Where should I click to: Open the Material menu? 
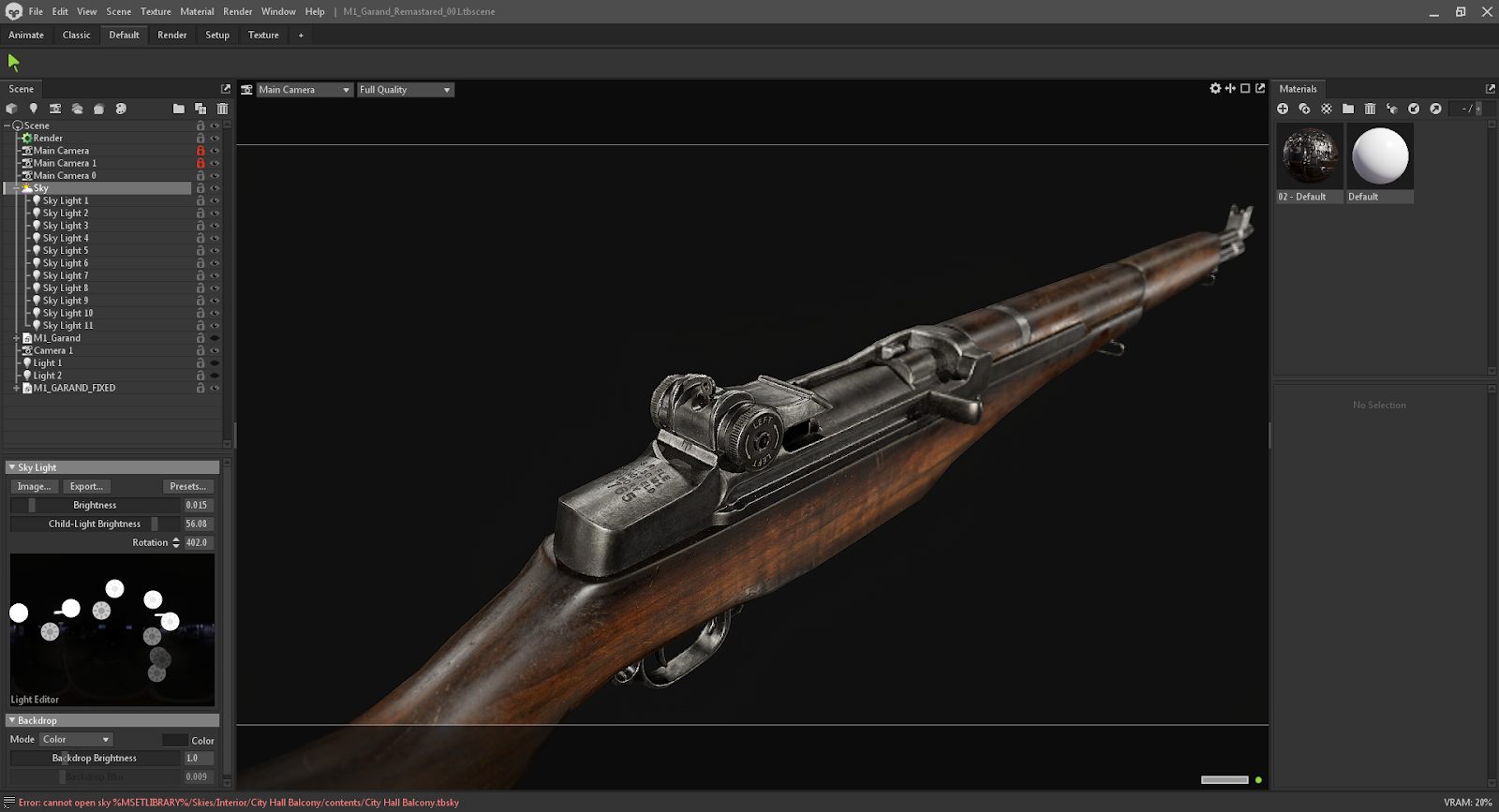[x=197, y=11]
